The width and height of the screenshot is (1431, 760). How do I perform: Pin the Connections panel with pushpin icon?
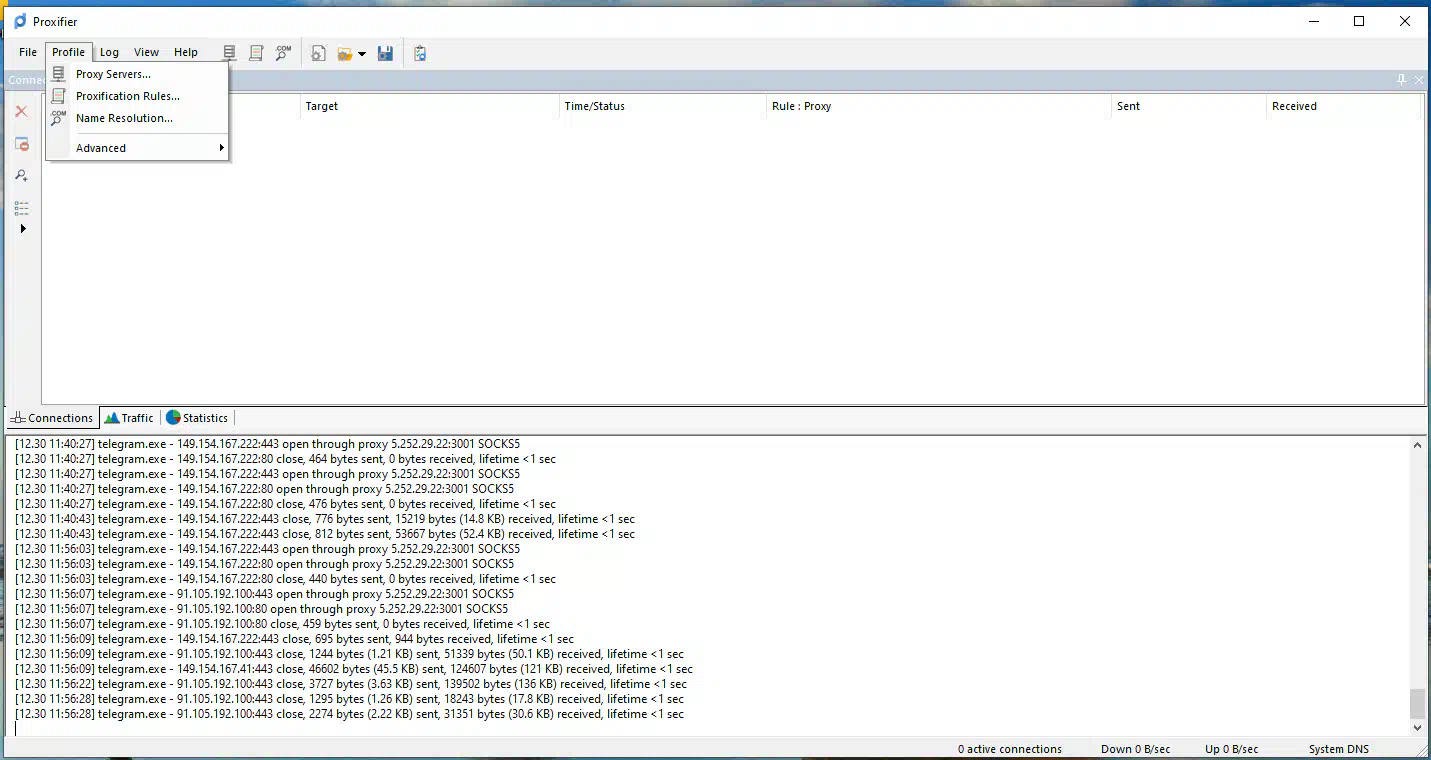click(1402, 80)
